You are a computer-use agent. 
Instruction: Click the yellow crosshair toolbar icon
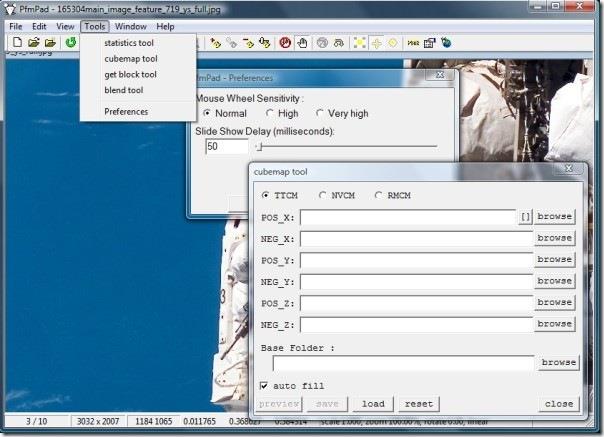[x=374, y=43]
